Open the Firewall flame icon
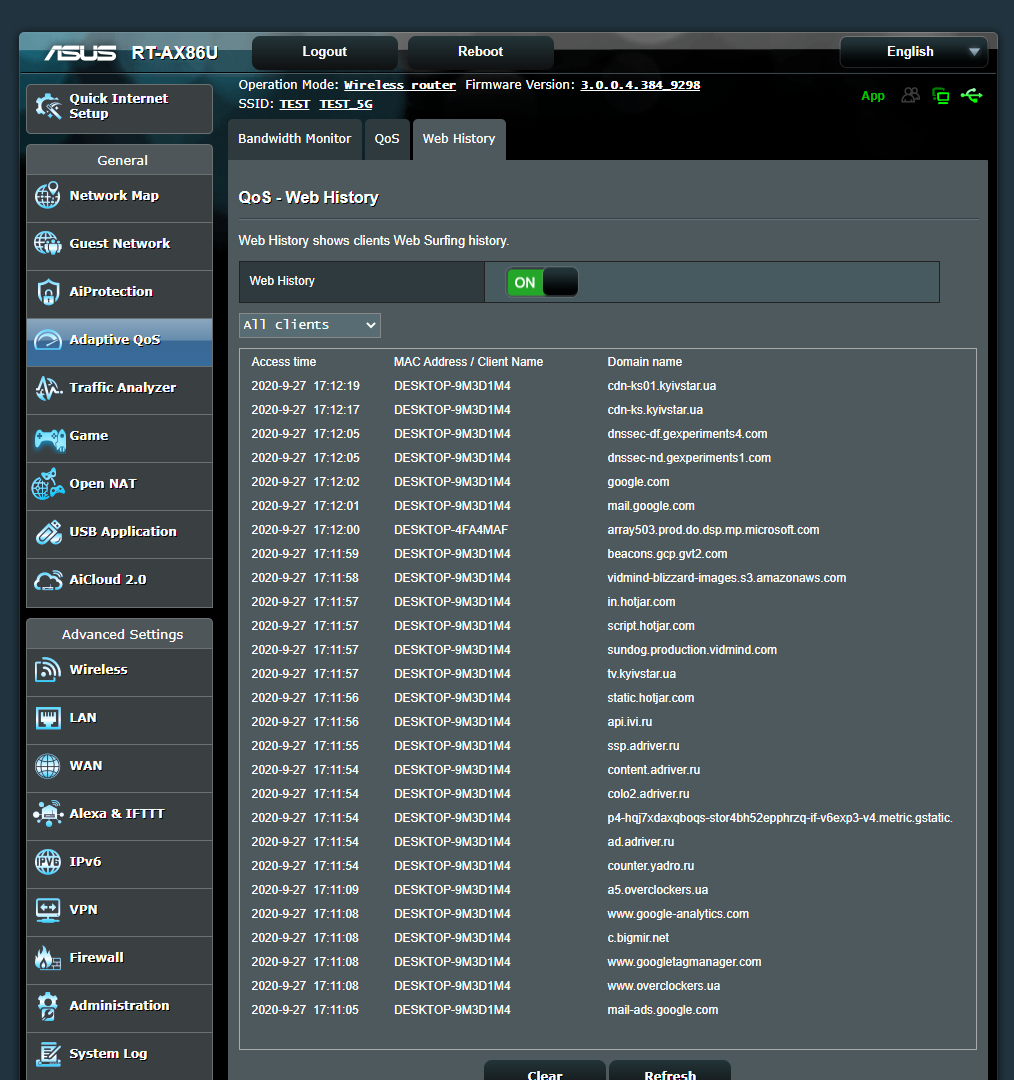The width and height of the screenshot is (1014, 1080). [x=47, y=957]
